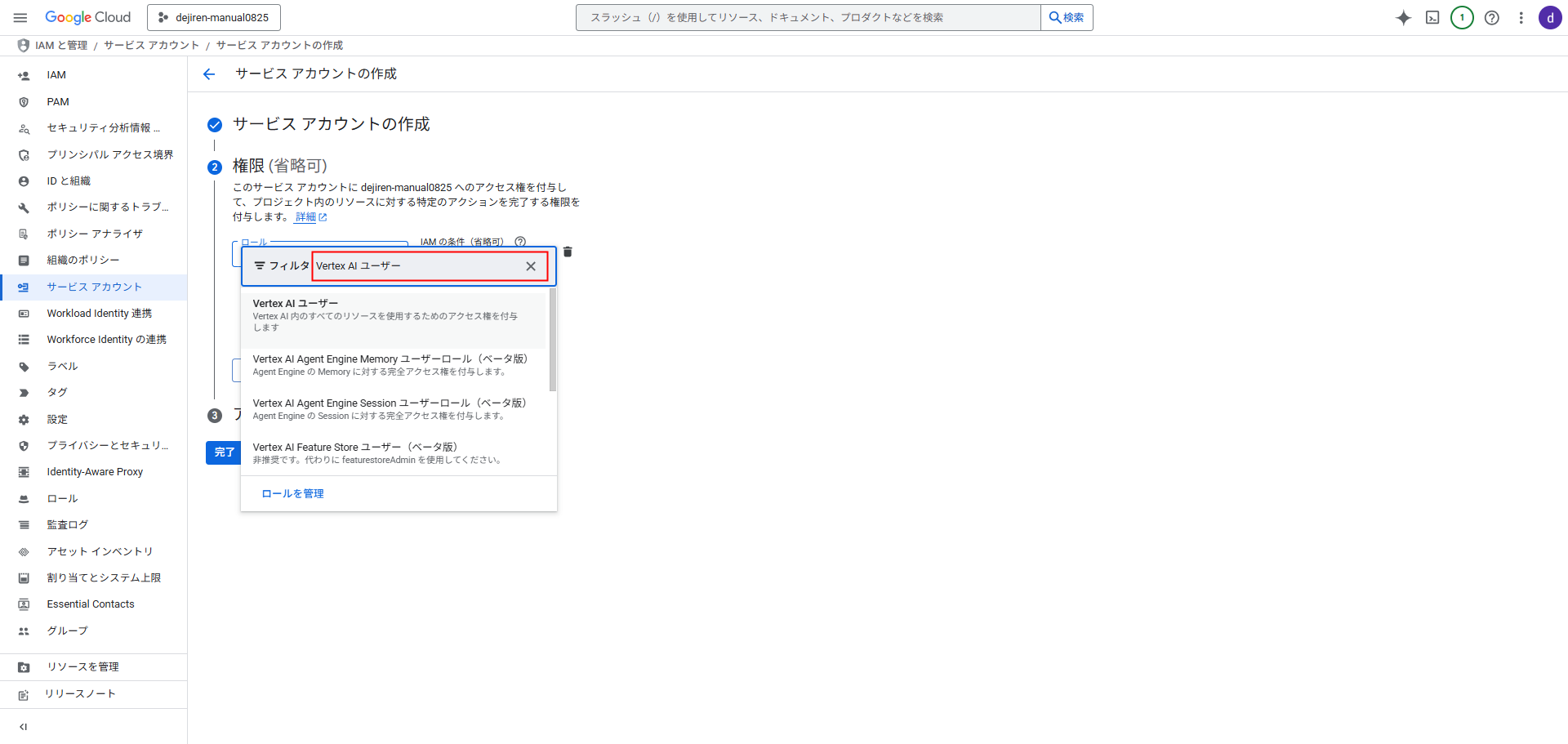Click the role list scrollbar
This screenshot has height=744, width=1568.
point(553,340)
